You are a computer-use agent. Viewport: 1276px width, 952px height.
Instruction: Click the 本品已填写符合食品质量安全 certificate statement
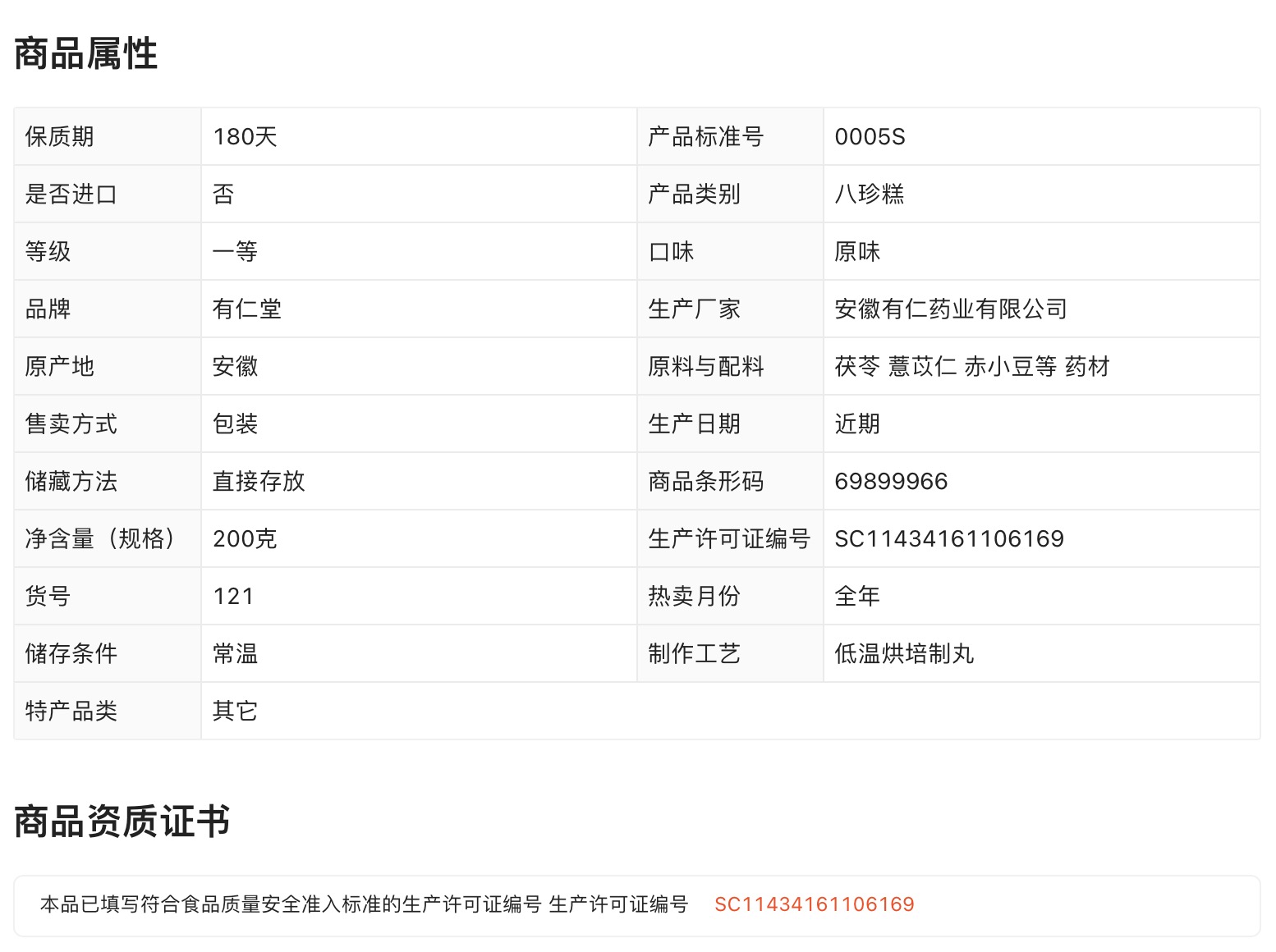click(364, 904)
